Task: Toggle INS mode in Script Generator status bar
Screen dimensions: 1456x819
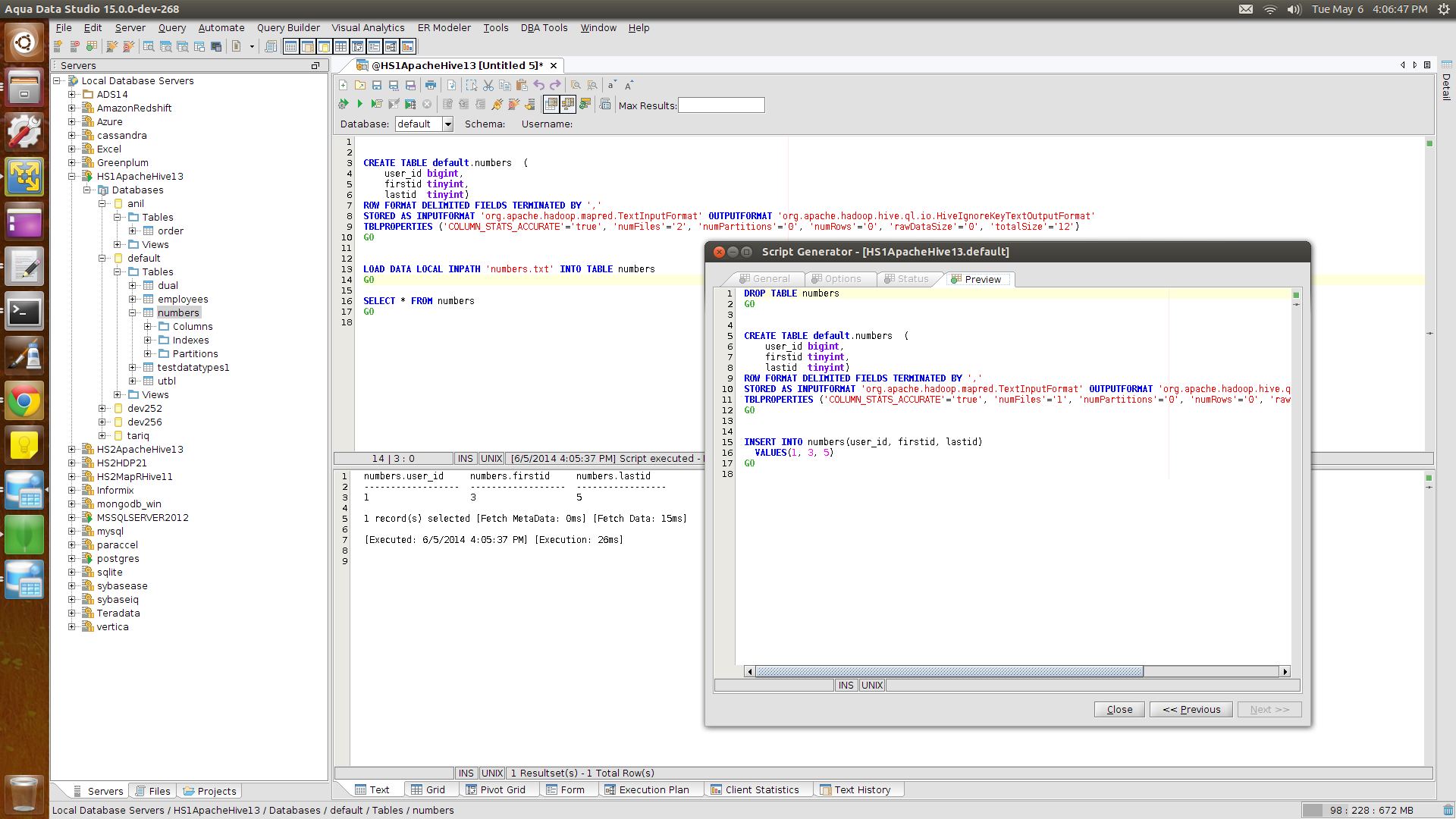Action: [x=846, y=686]
